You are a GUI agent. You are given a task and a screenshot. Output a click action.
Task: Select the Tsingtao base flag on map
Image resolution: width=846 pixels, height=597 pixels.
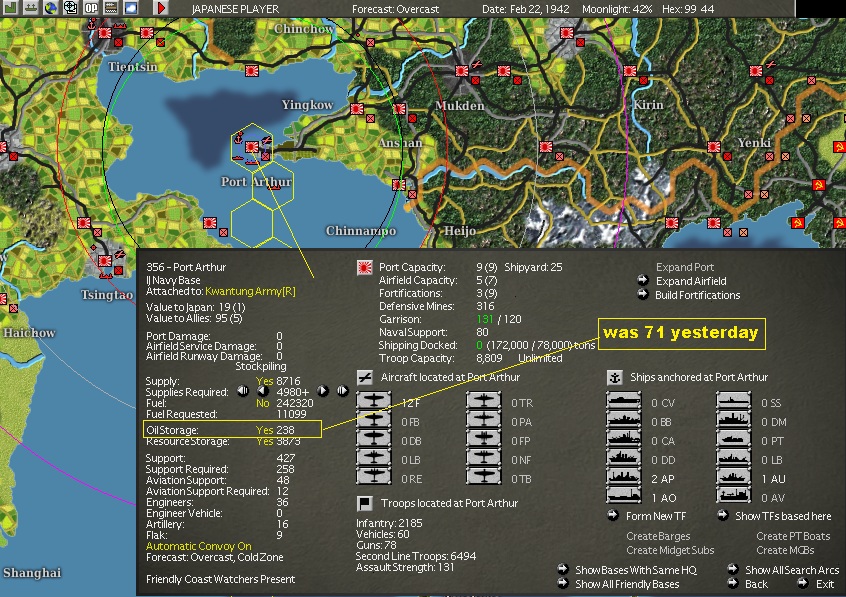pyautogui.click(x=105, y=261)
